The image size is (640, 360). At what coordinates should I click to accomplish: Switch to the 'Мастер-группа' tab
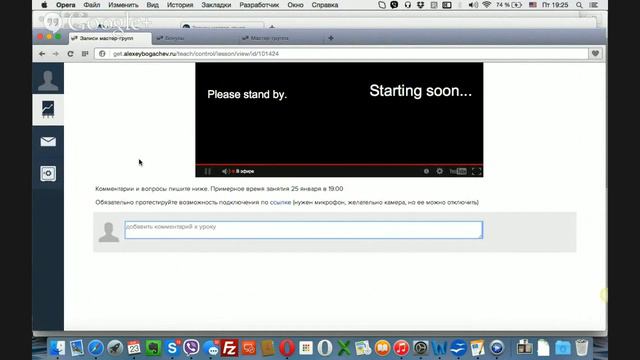tap(269, 38)
